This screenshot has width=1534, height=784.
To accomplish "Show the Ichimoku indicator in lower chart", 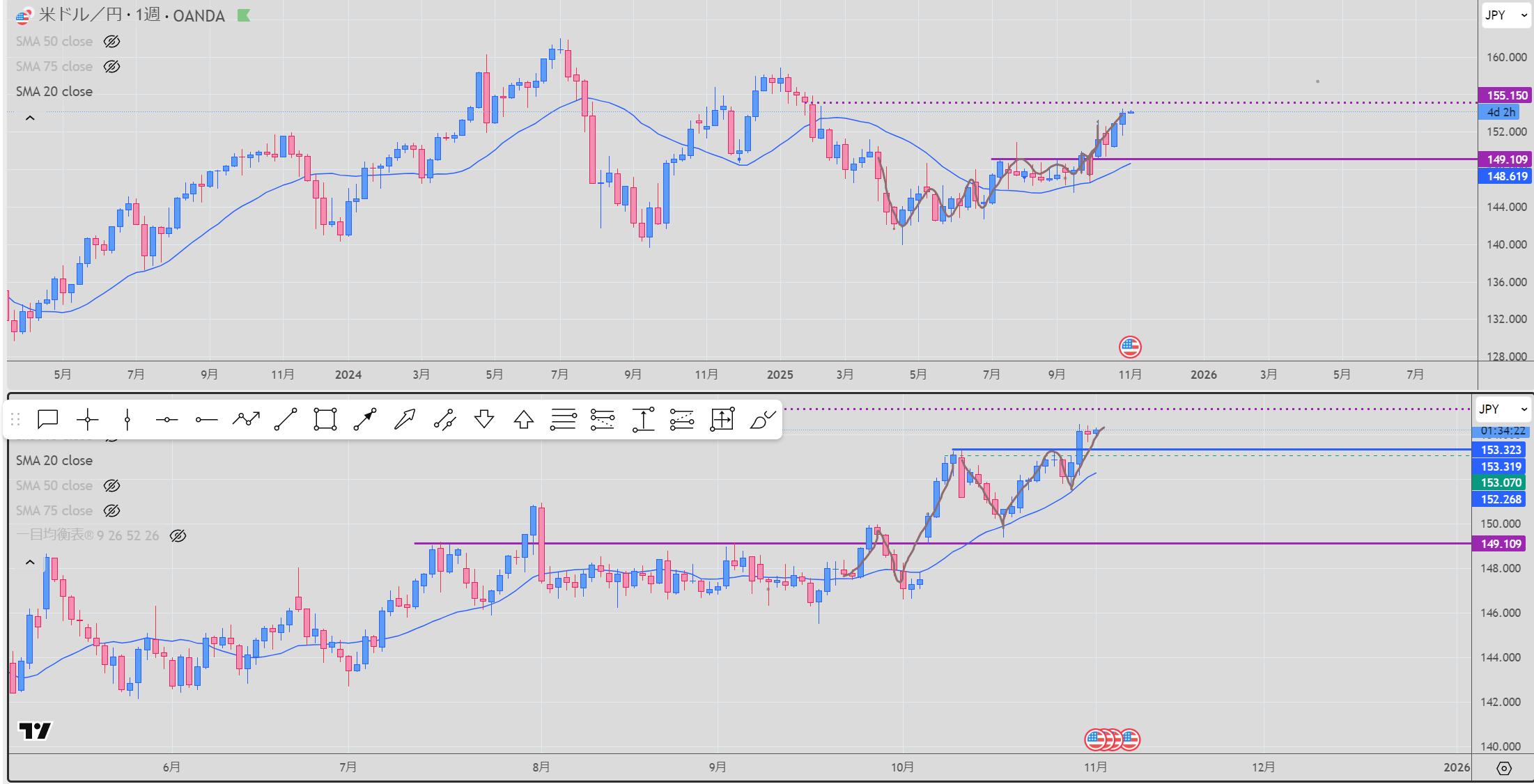I will 178,535.
